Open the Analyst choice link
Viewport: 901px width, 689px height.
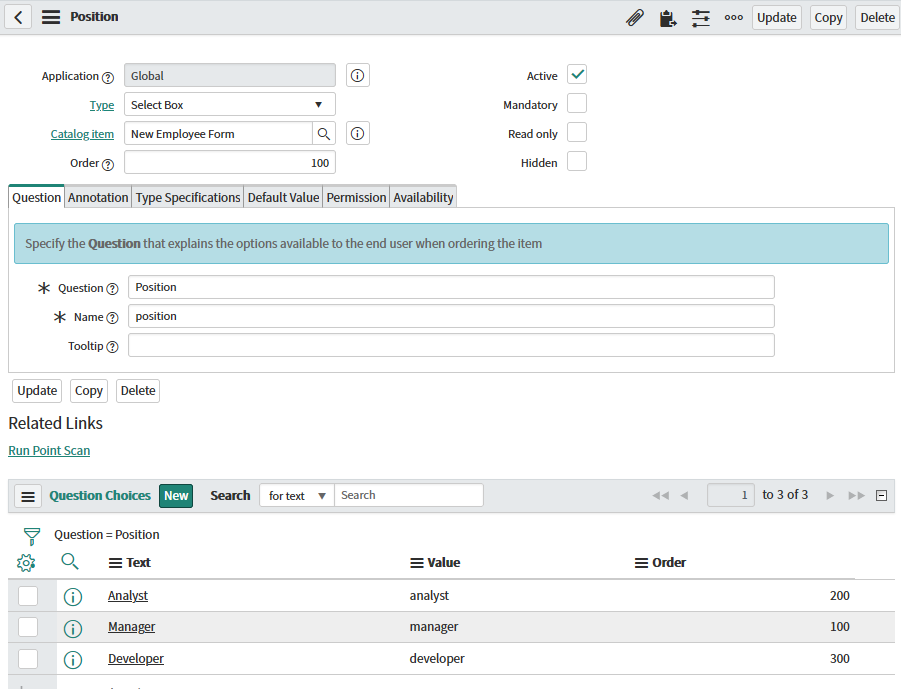[128, 596]
